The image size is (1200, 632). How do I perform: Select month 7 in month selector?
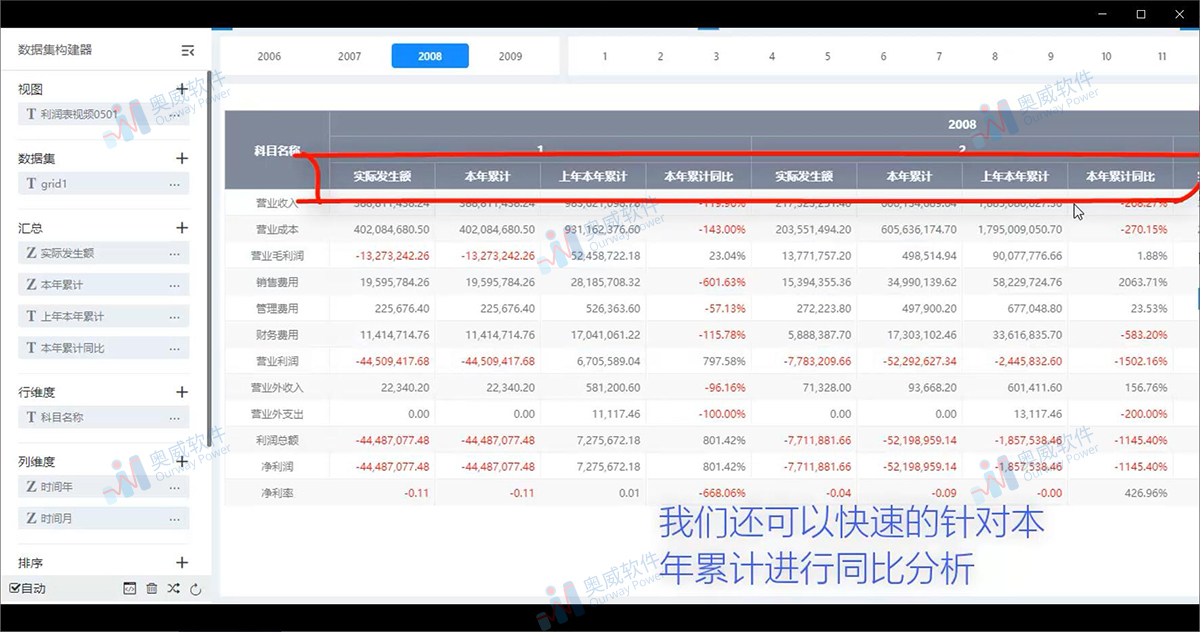tap(939, 57)
